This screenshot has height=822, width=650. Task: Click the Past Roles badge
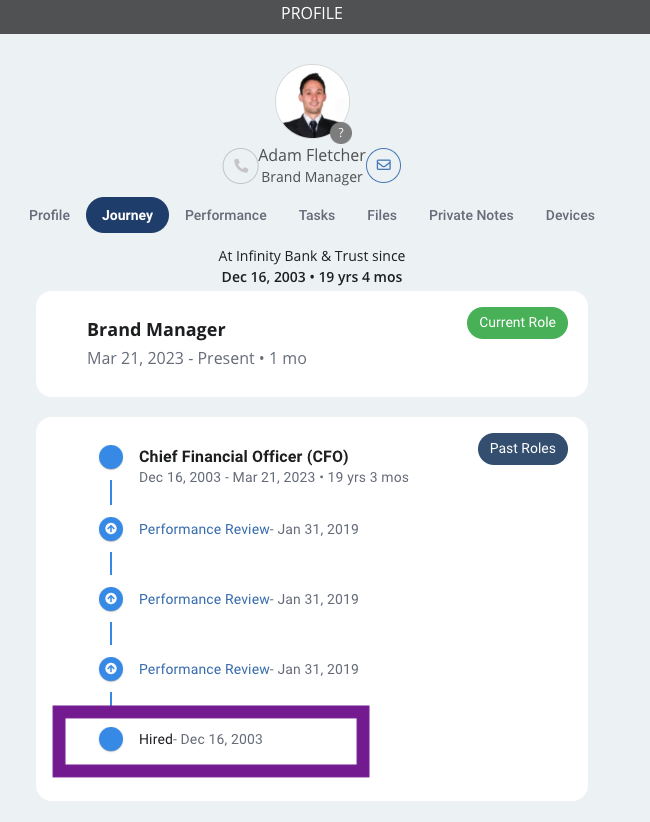[523, 449]
